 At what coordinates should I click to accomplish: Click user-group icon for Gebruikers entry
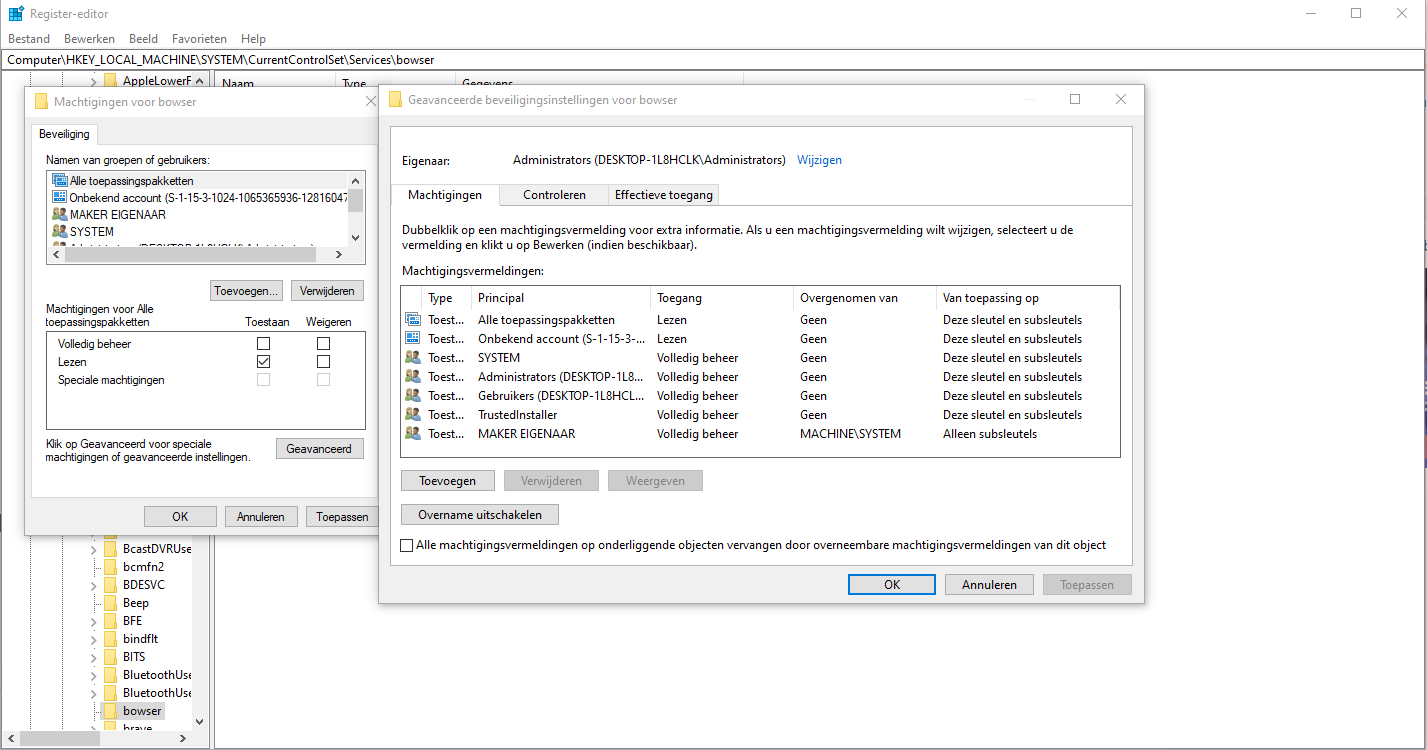(x=413, y=396)
